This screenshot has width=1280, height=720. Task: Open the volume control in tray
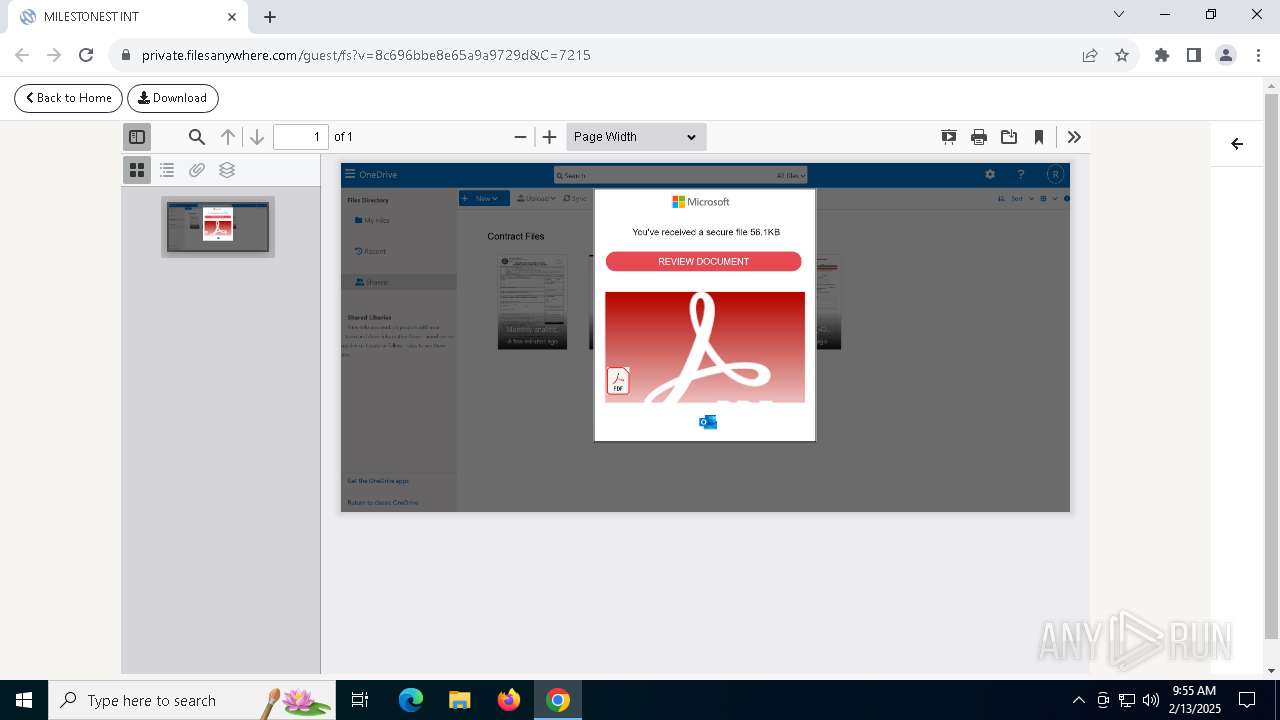(1151, 700)
